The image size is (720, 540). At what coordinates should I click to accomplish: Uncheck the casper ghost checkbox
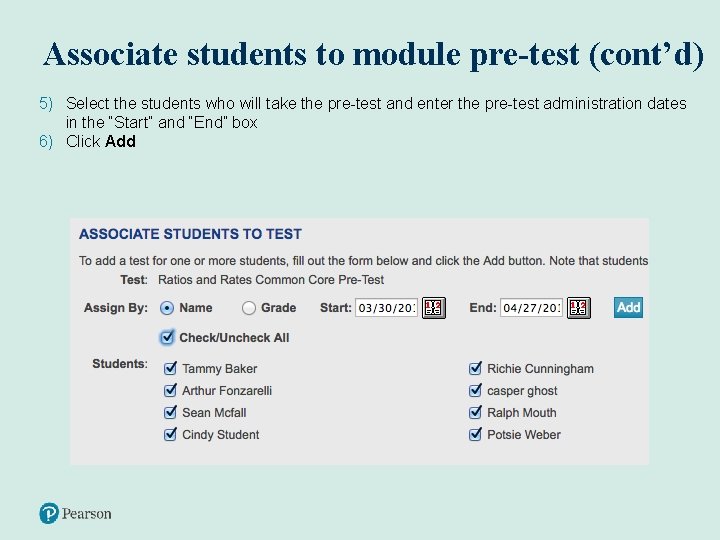coord(477,390)
